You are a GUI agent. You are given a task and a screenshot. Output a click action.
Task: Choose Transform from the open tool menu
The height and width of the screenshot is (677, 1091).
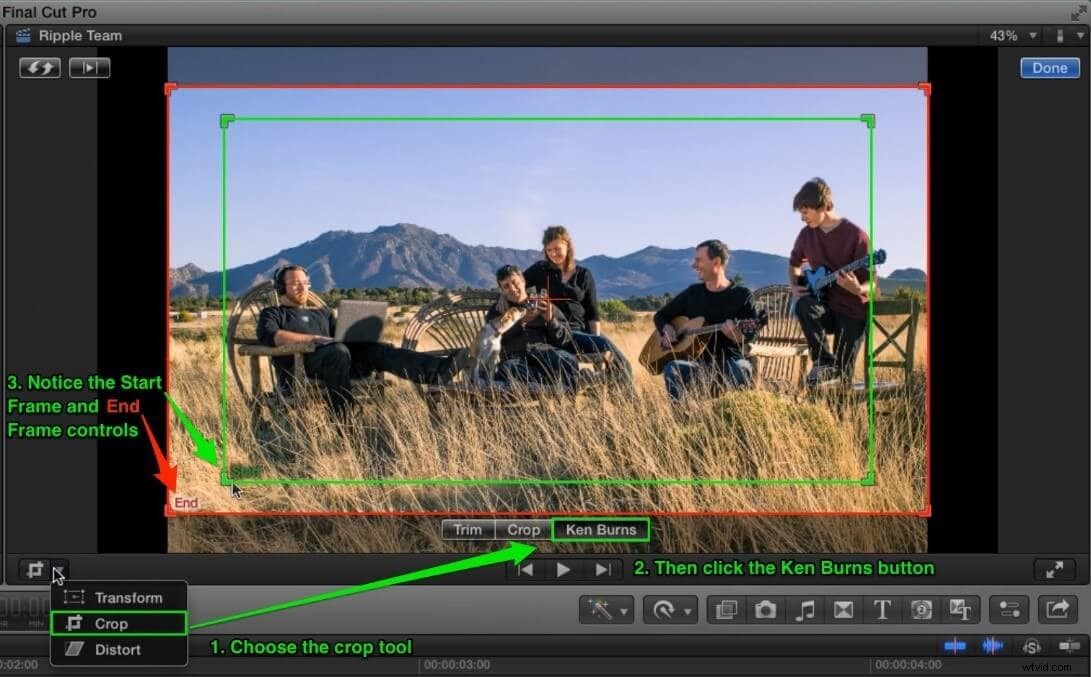(127, 597)
